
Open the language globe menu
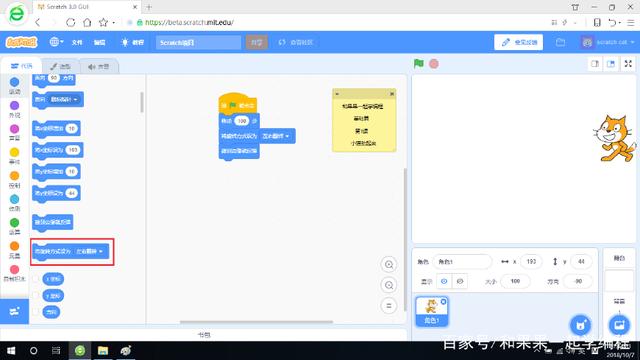click(x=56, y=42)
